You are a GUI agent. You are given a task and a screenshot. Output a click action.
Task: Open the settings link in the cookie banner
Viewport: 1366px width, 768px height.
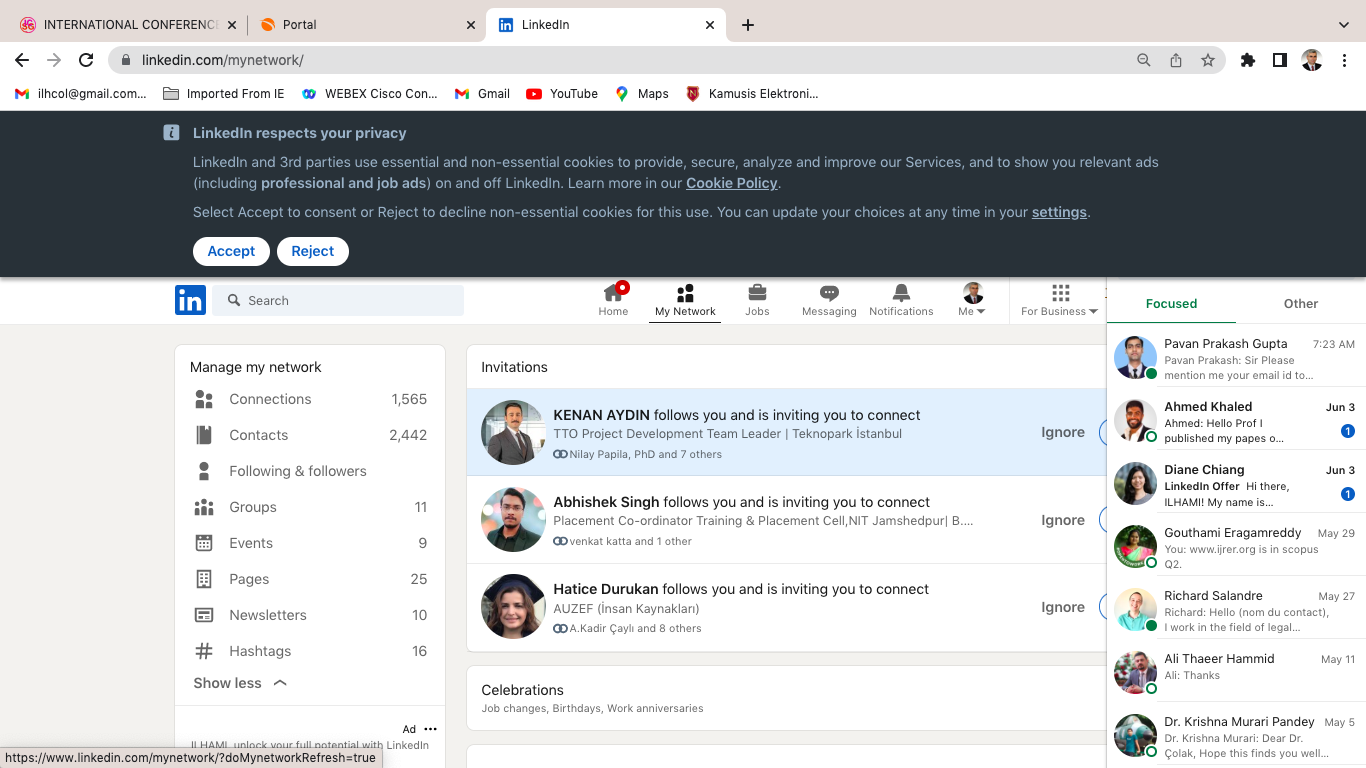point(1059,212)
